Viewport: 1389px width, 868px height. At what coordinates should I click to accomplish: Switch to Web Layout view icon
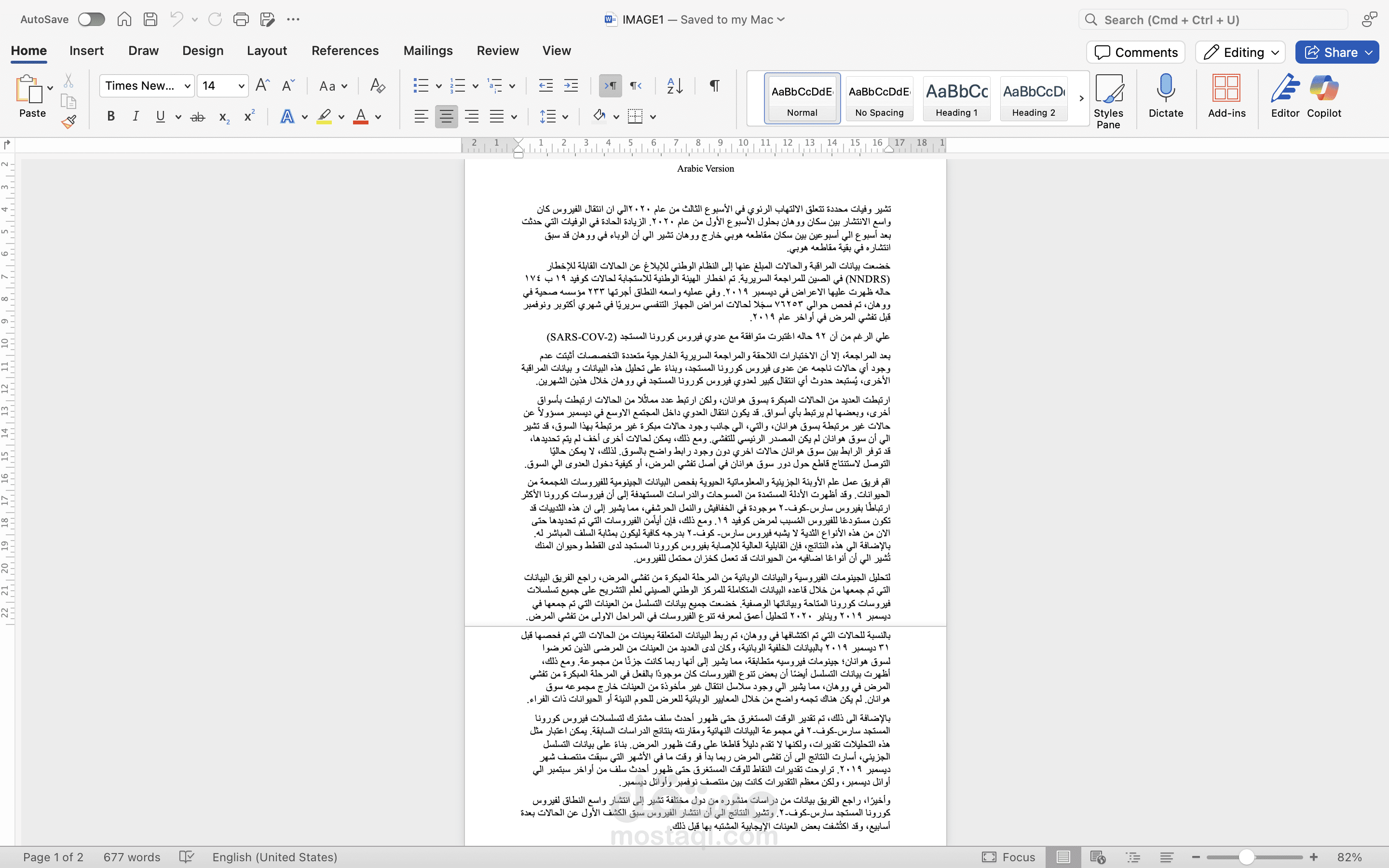click(x=1098, y=857)
